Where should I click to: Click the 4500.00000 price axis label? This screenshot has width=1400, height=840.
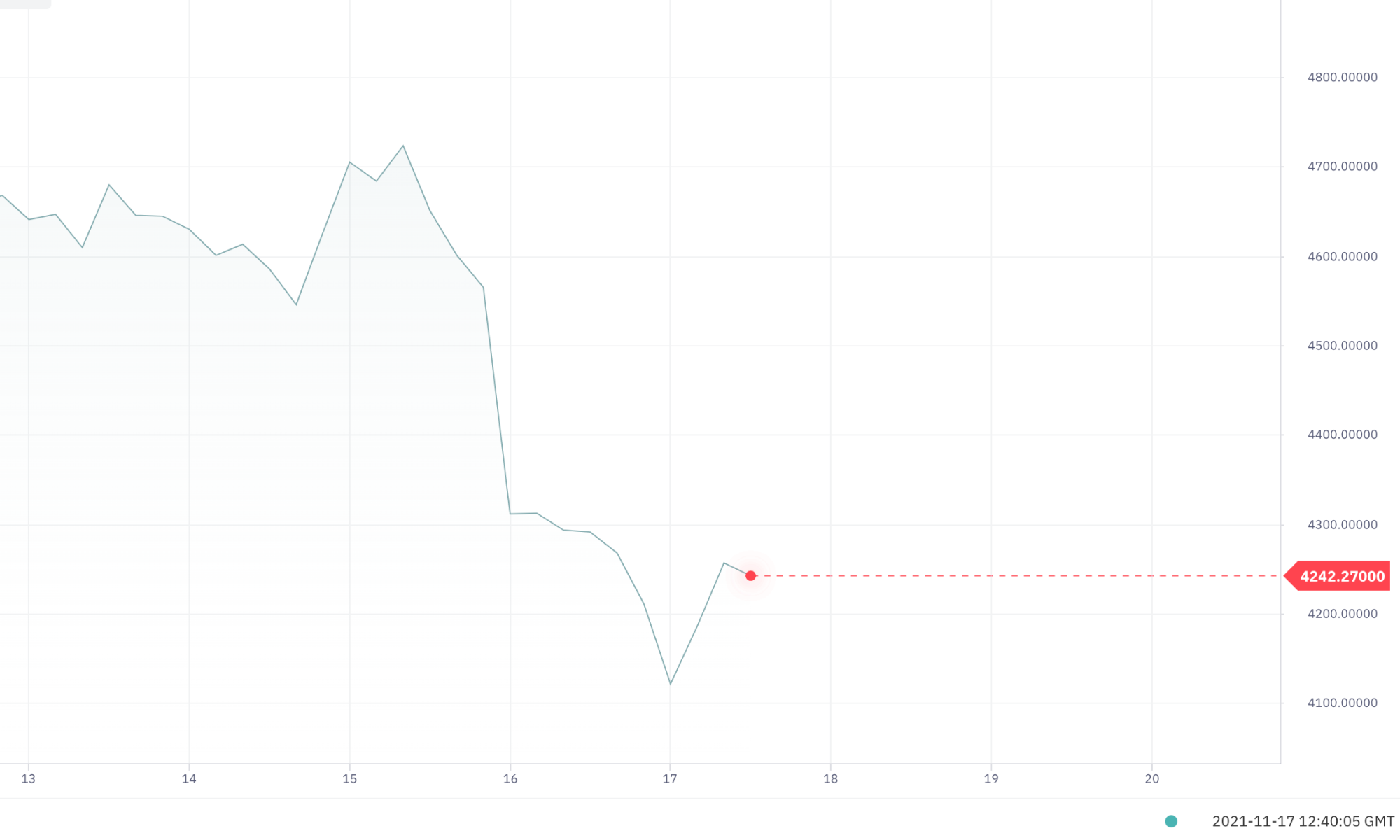[1342, 346]
